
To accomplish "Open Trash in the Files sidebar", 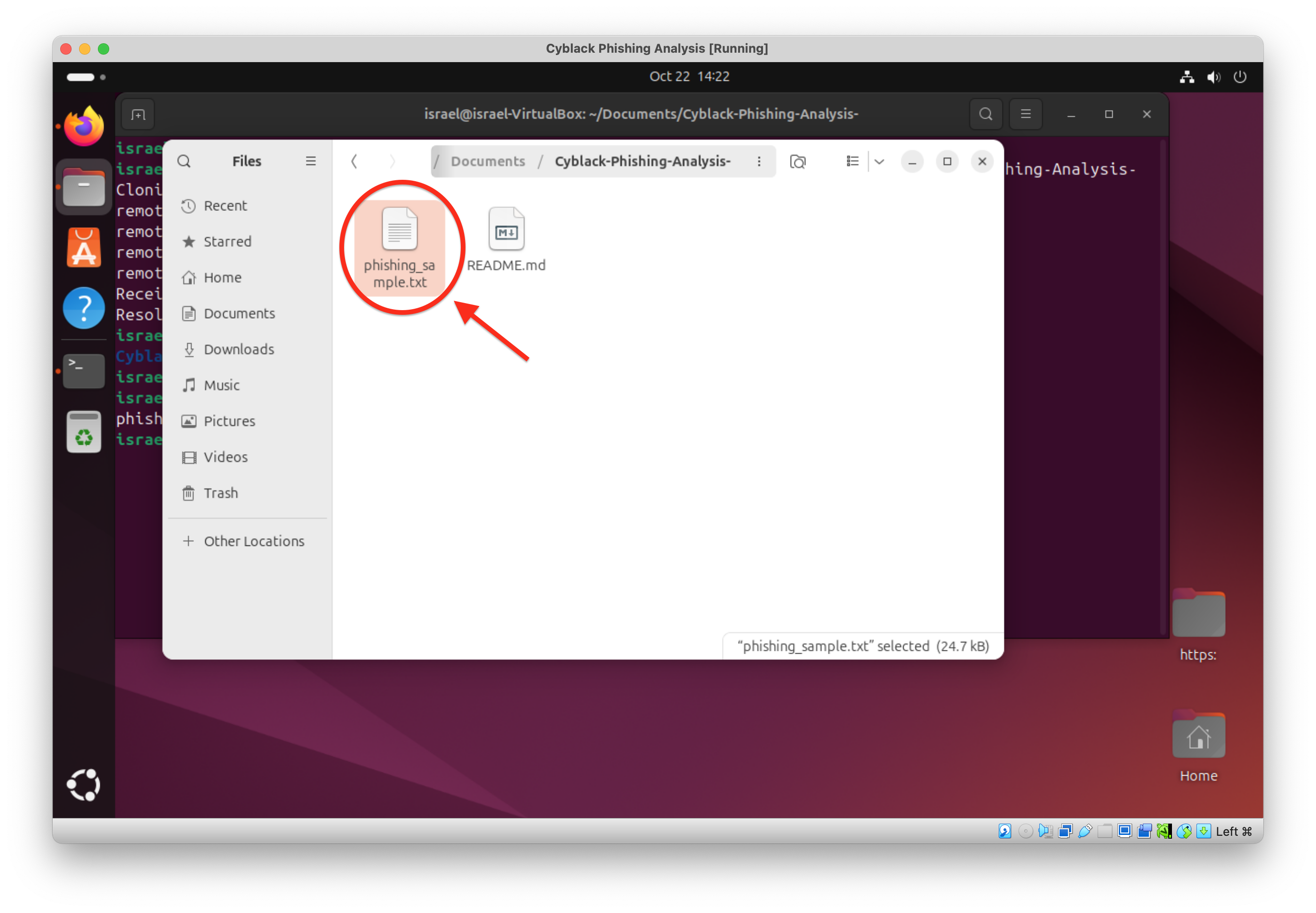I will click(220, 493).
